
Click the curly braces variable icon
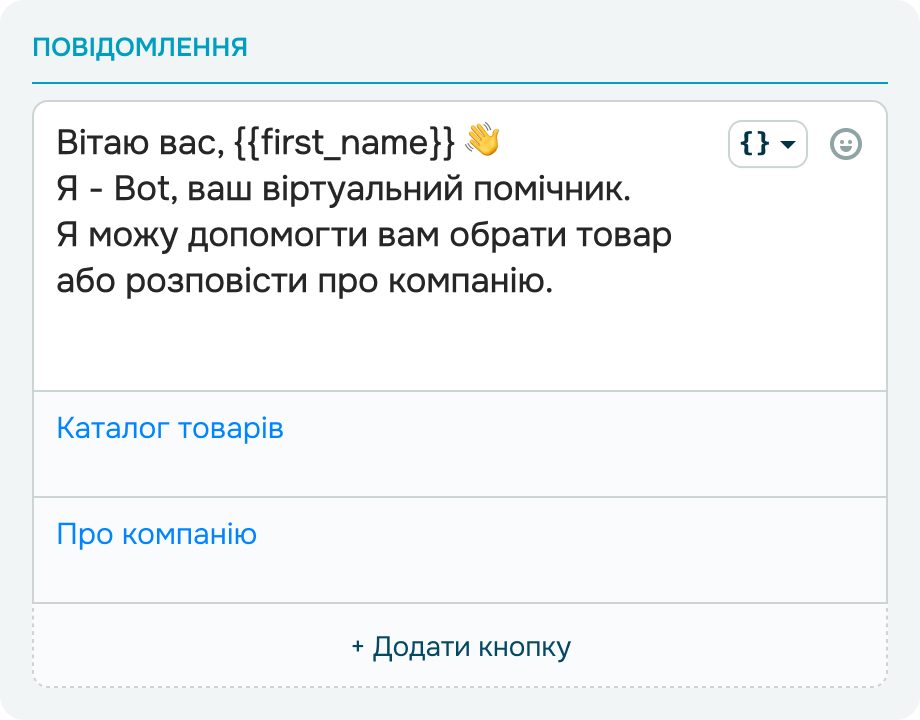point(754,144)
